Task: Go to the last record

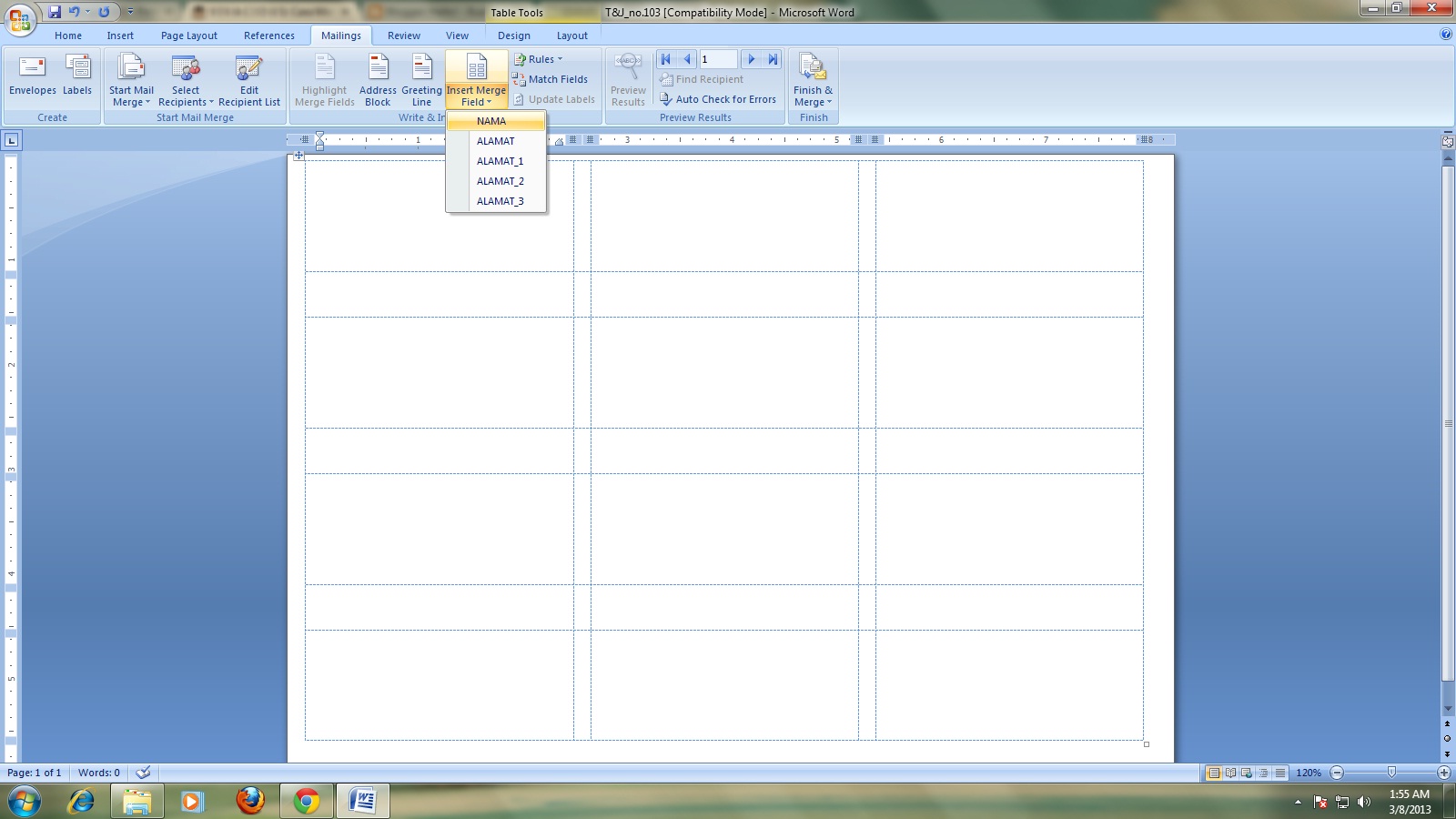Action: click(x=773, y=59)
